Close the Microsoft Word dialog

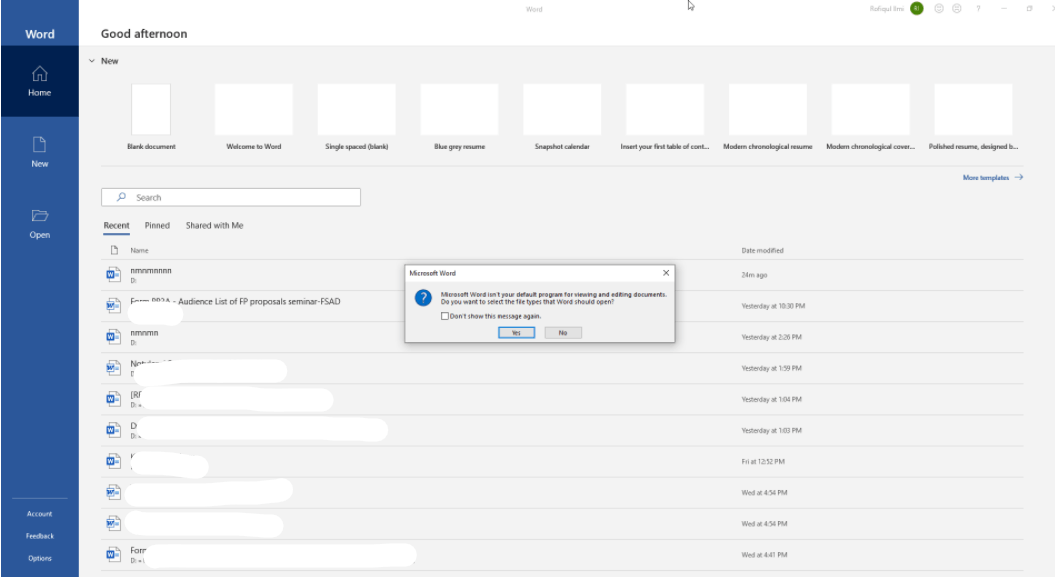coord(666,273)
